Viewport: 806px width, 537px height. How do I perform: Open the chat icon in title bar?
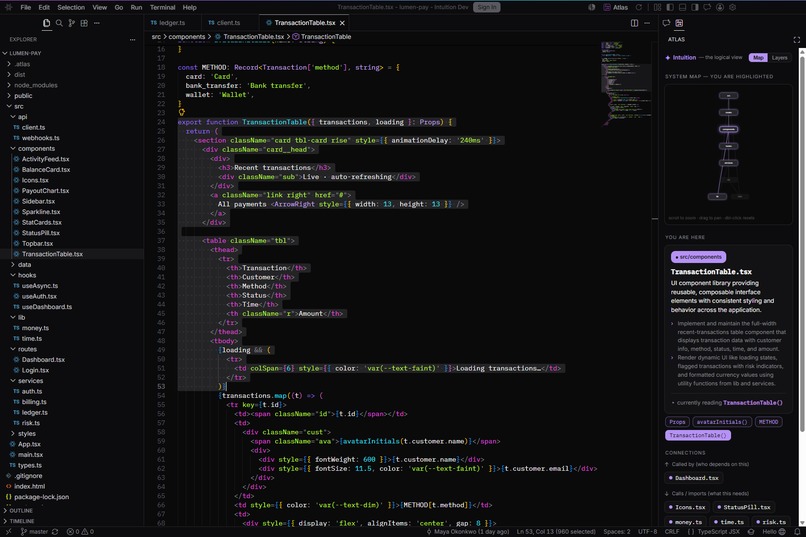pyautogui.click(x=707, y=7)
